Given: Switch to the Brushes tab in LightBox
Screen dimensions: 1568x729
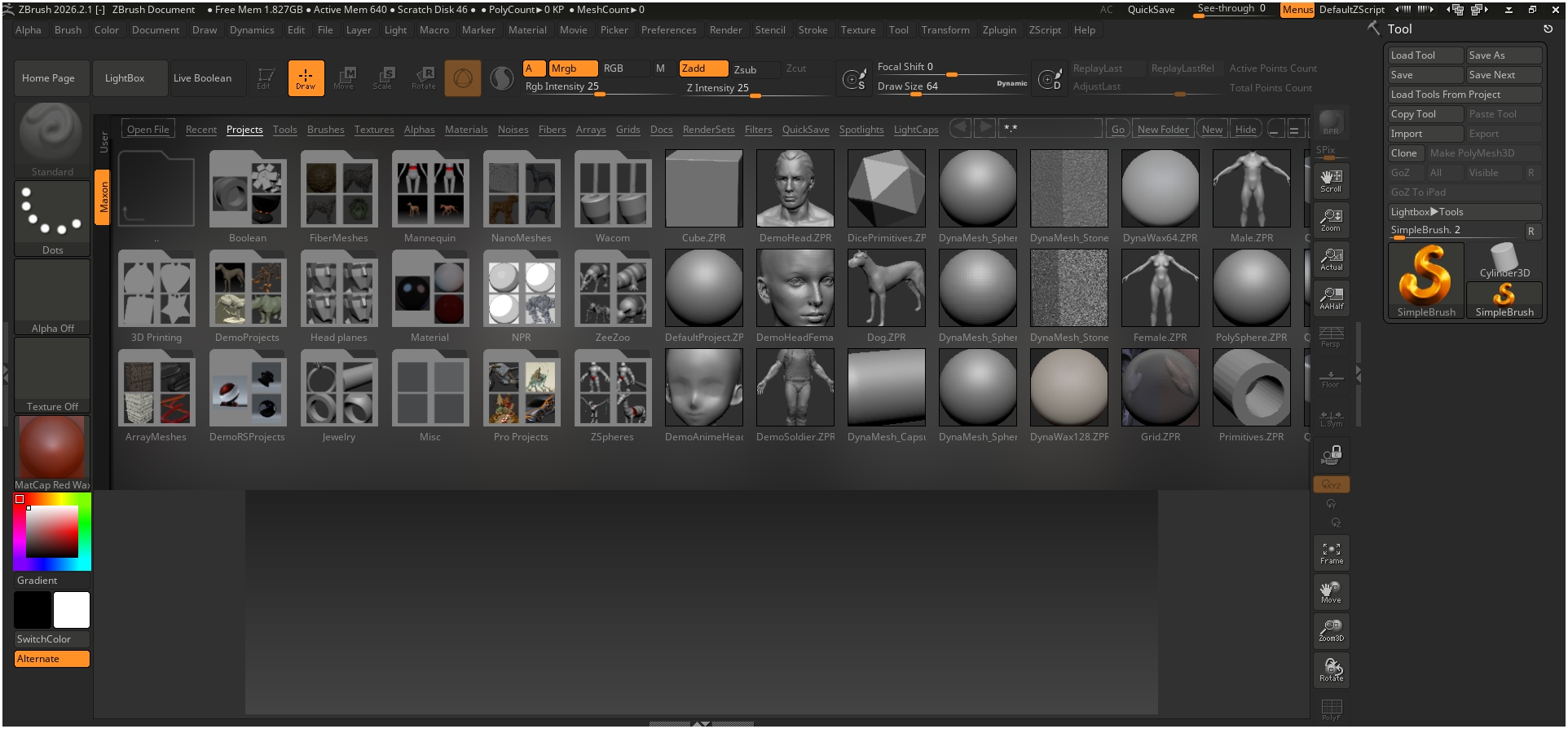Looking at the screenshot, I should 326,130.
